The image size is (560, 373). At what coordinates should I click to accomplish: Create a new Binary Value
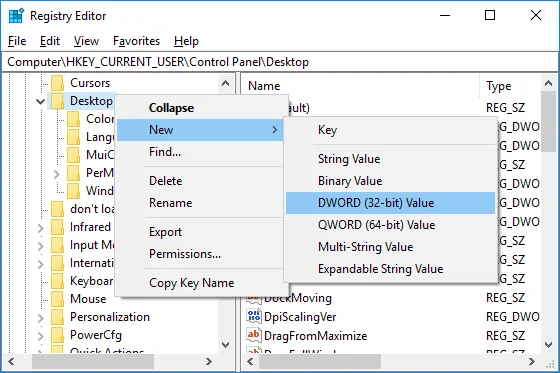(390, 181)
